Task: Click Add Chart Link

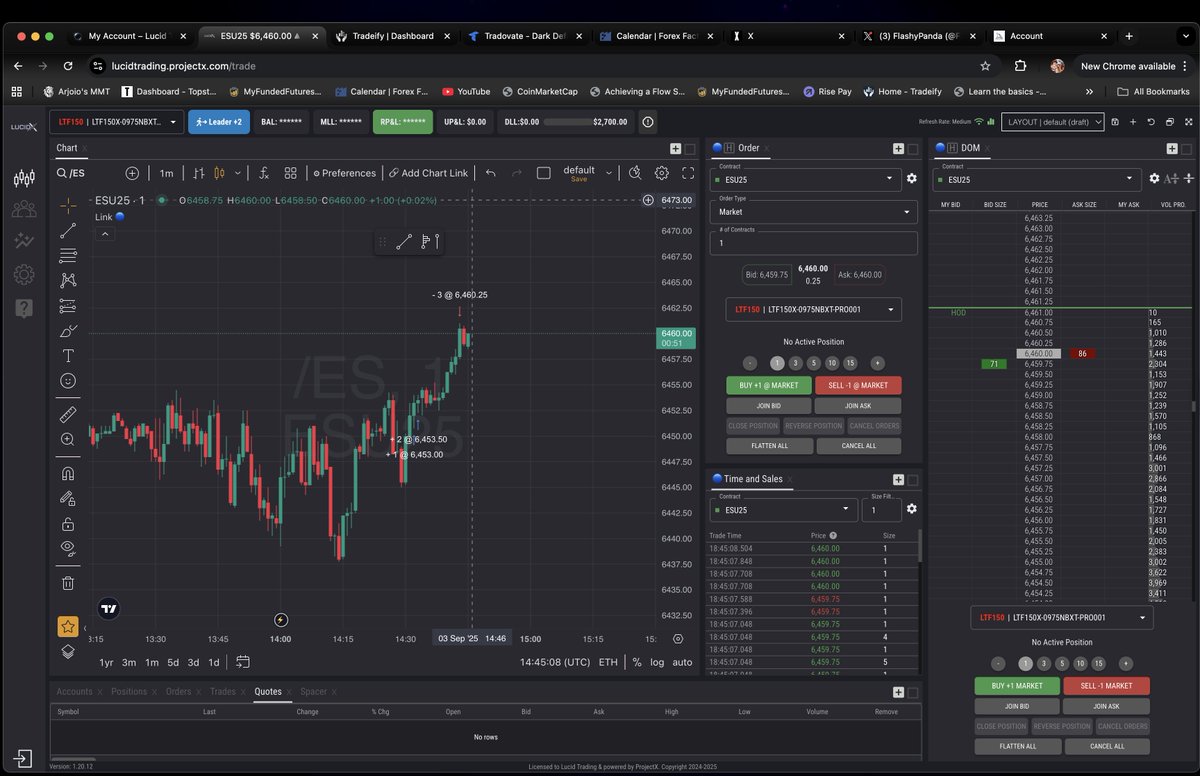Action: (x=429, y=173)
